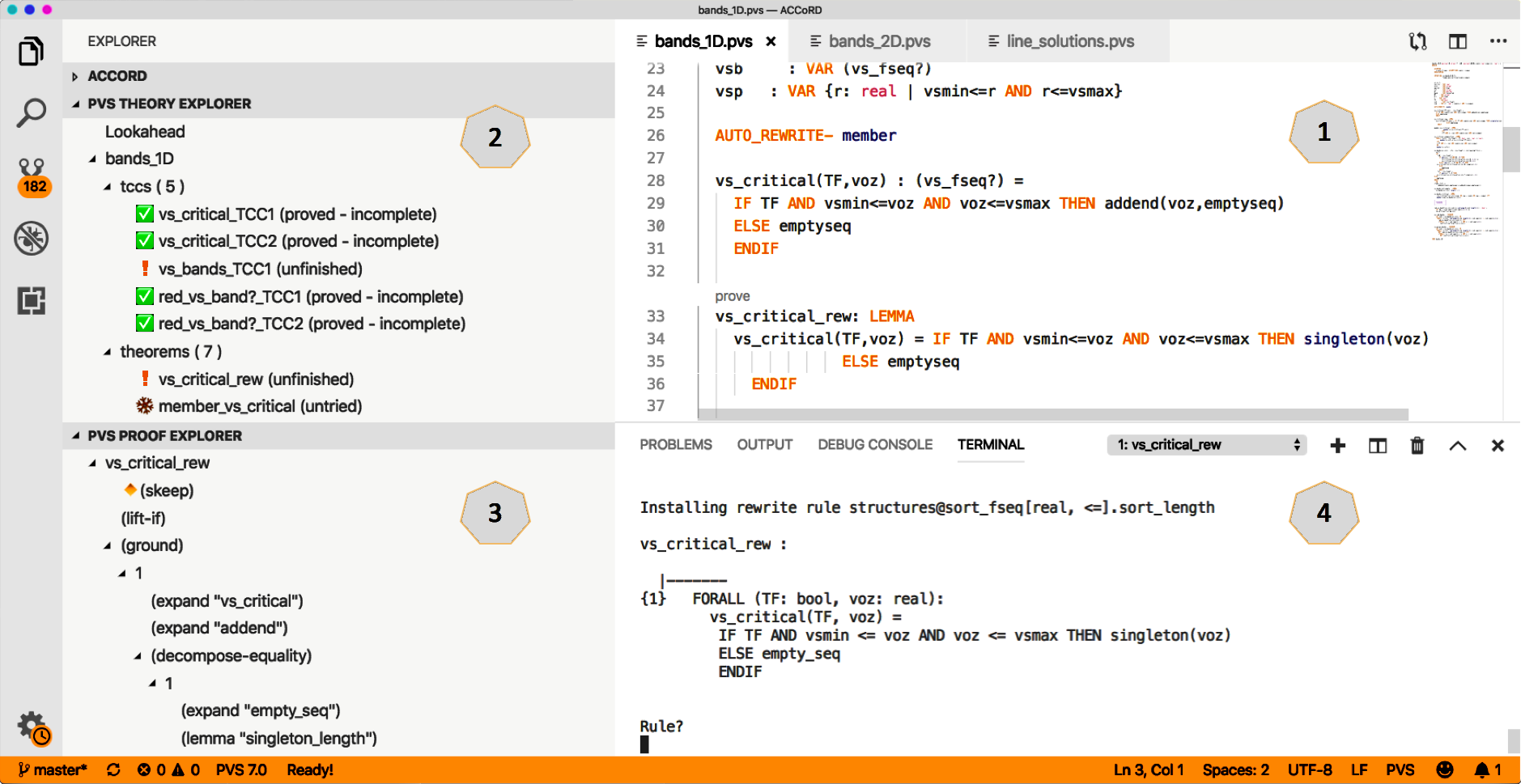Kill the terminal with trash icon
This screenshot has height=784, width=1521.
tap(1417, 446)
